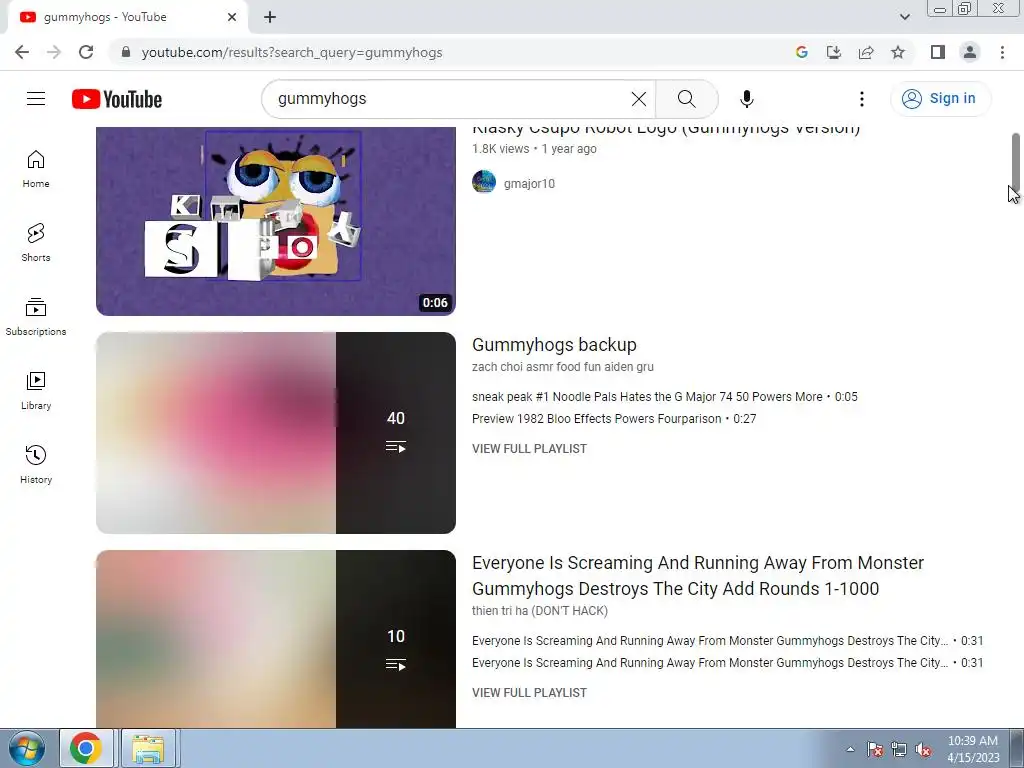Open YouTube settings three-dot menu
This screenshot has height=768, width=1024.
[x=861, y=99]
